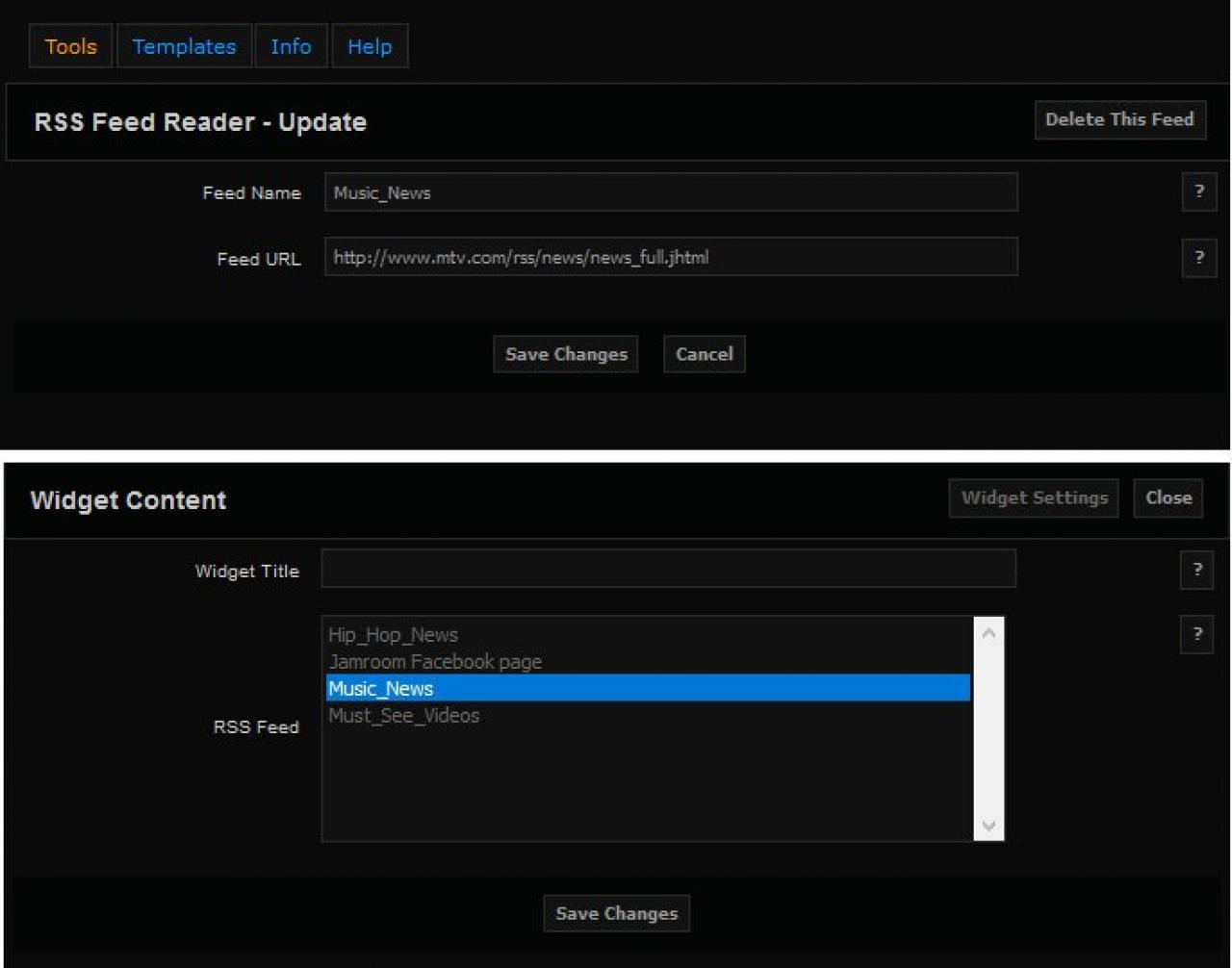Cancel the RSS feed update
This screenshot has width=1232, height=968.
[704, 354]
